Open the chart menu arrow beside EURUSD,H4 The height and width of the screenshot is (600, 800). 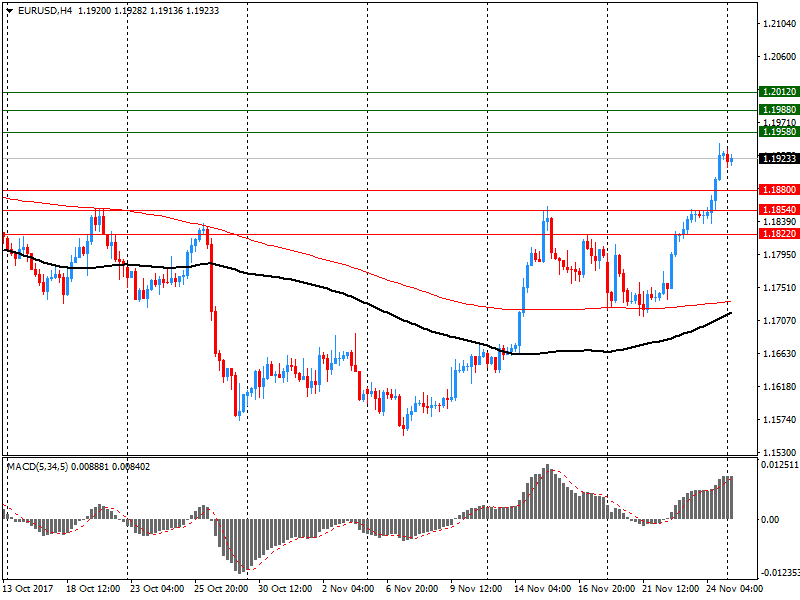point(10,10)
